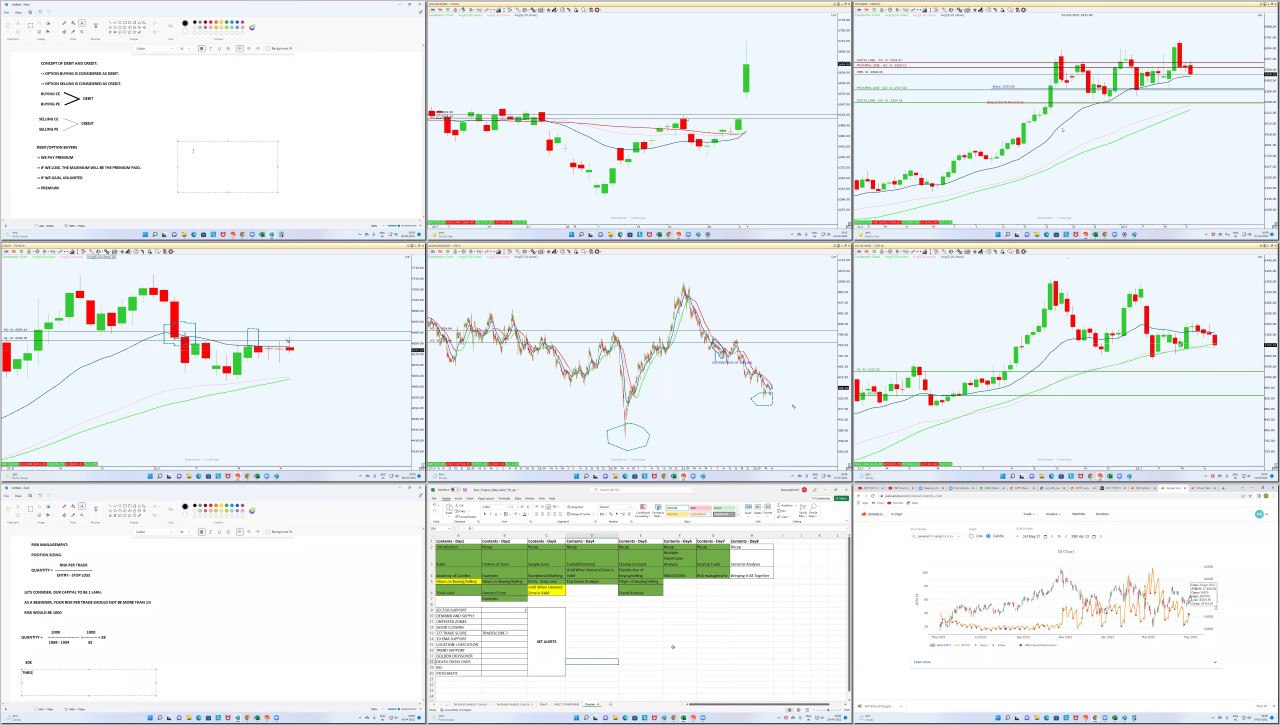
Task: Open the Analyse dropdown on Sensibull
Action: coord(1054,514)
